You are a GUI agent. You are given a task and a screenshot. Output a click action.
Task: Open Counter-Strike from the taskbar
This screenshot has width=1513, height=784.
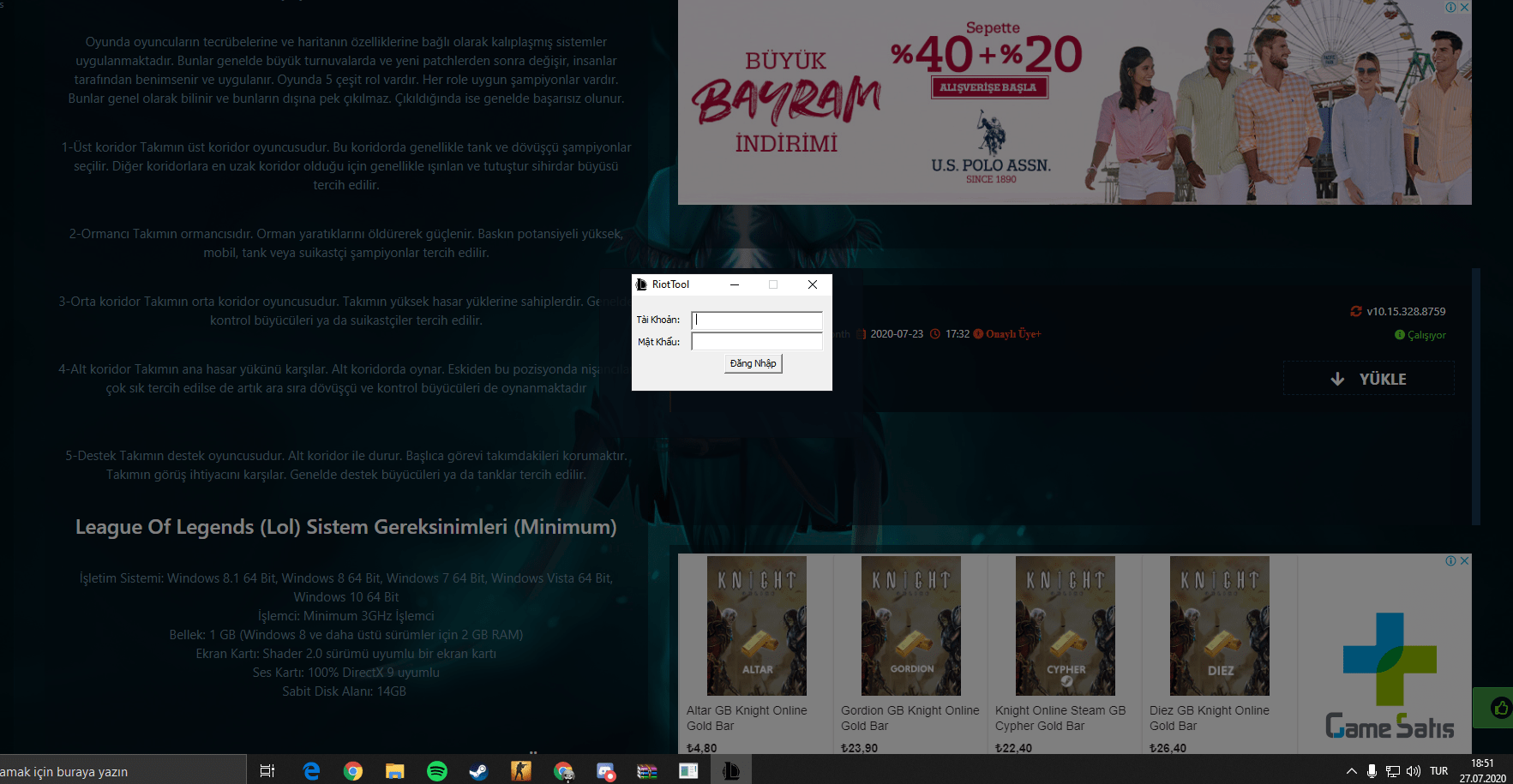click(521, 771)
